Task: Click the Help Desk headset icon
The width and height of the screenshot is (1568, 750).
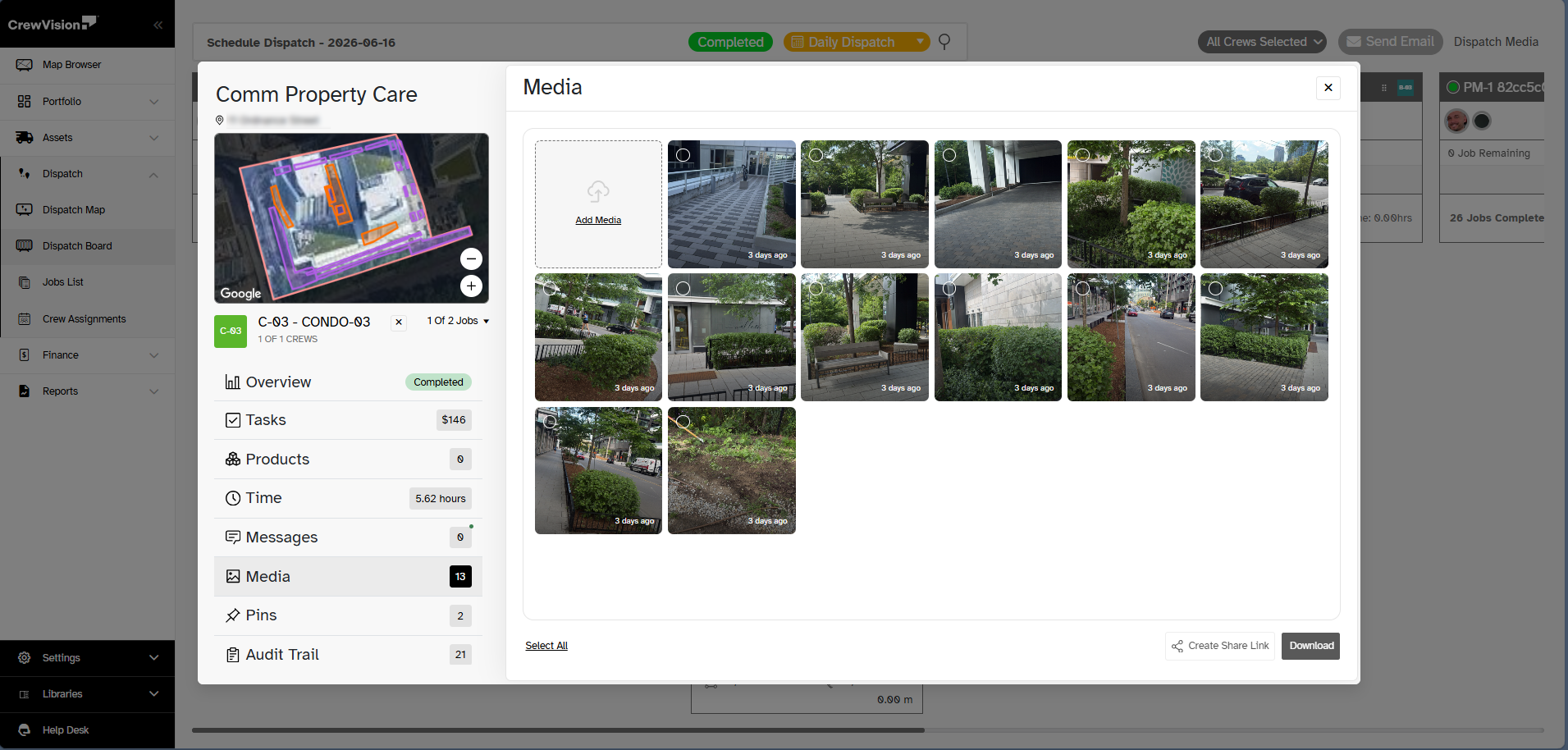Action: (25, 730)
